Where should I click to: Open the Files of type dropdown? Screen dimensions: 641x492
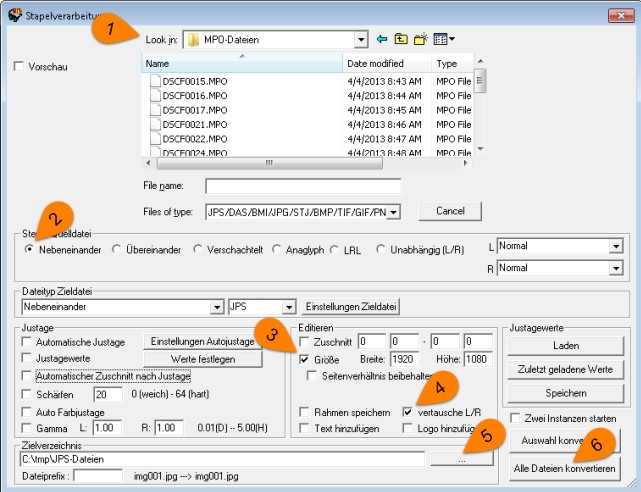point(393,212)
